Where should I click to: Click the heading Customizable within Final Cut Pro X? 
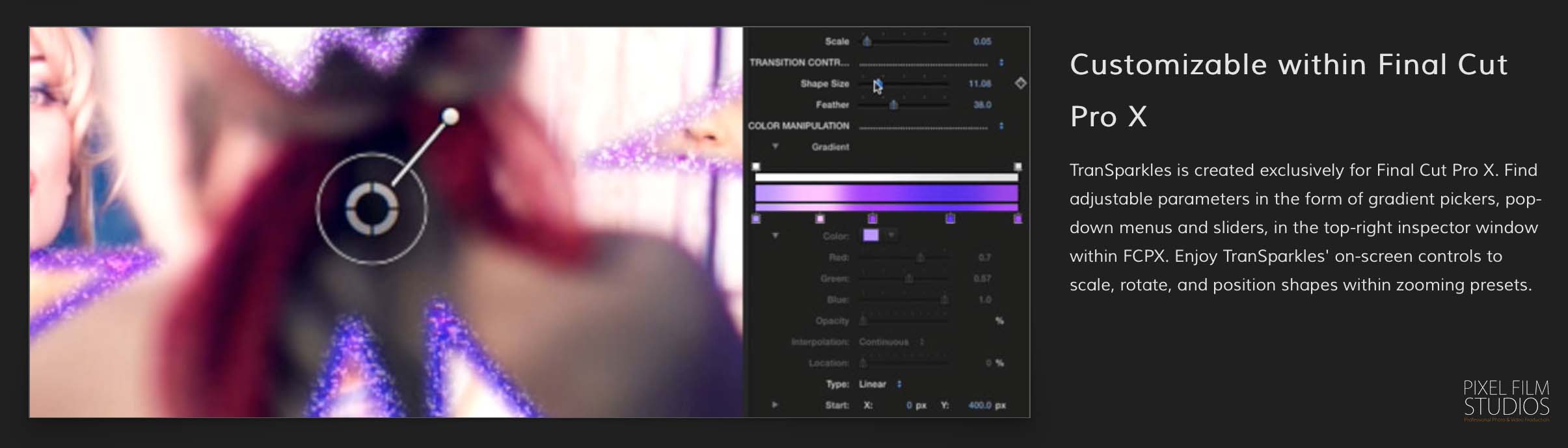click(1289, 91)
